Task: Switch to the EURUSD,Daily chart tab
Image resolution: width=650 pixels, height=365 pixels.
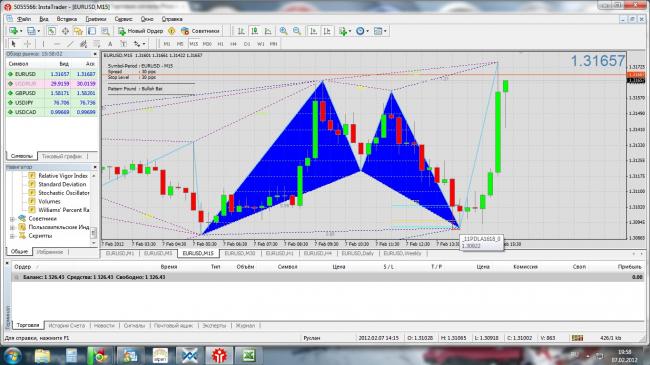Action: point(358,253)
